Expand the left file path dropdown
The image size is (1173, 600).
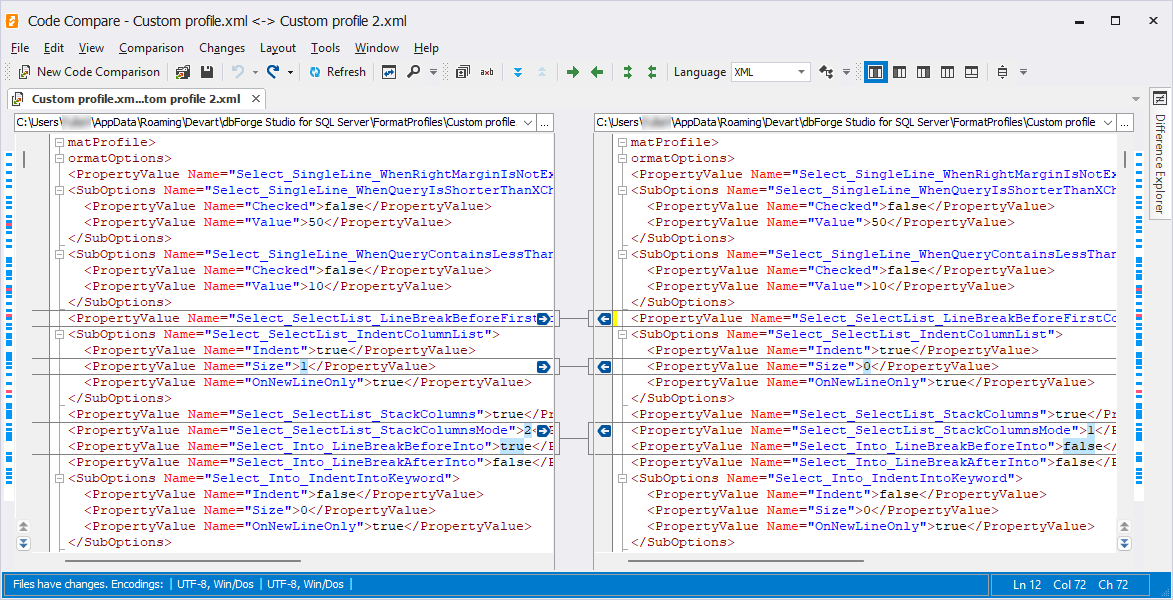(x=527, y=122)
